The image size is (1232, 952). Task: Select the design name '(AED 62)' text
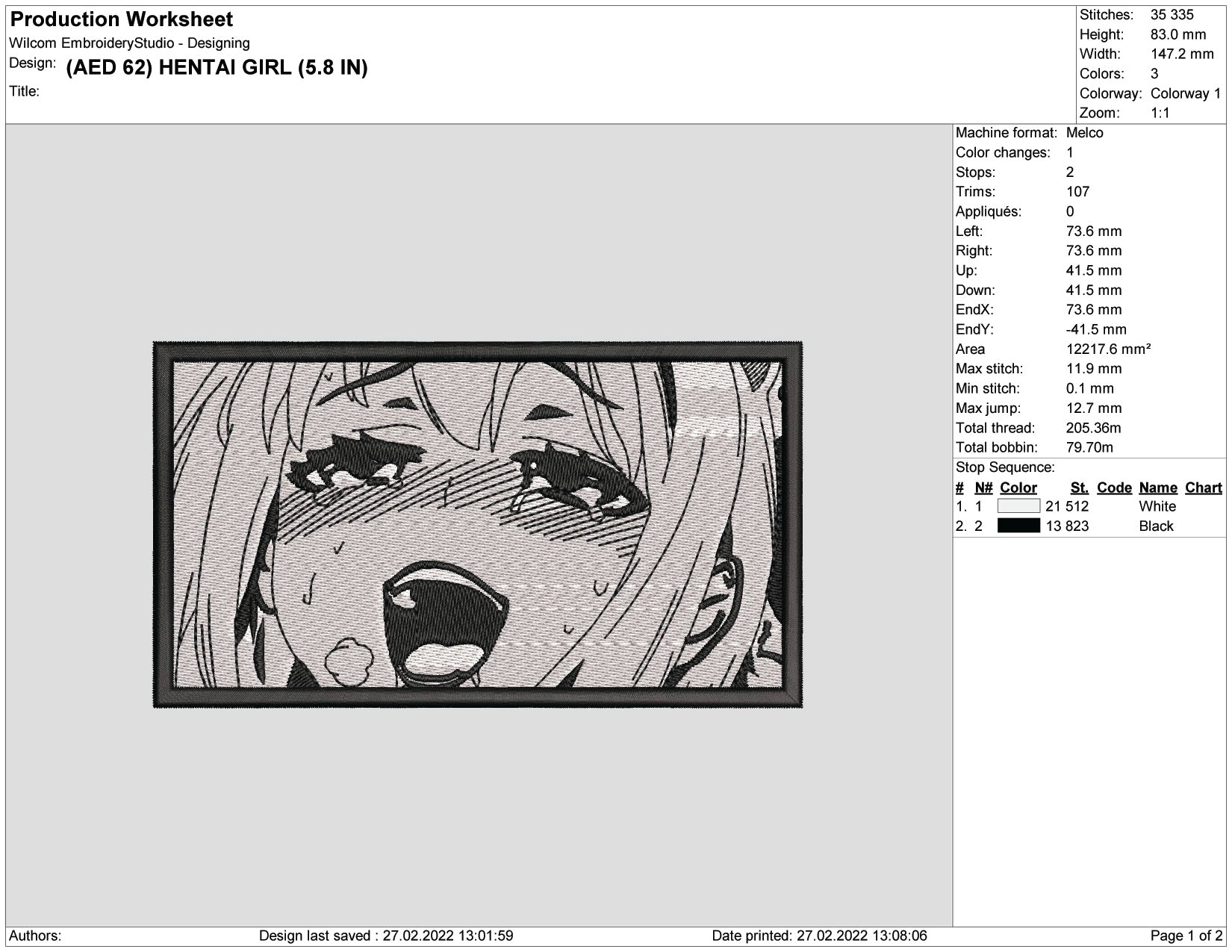tap(109, 68)
